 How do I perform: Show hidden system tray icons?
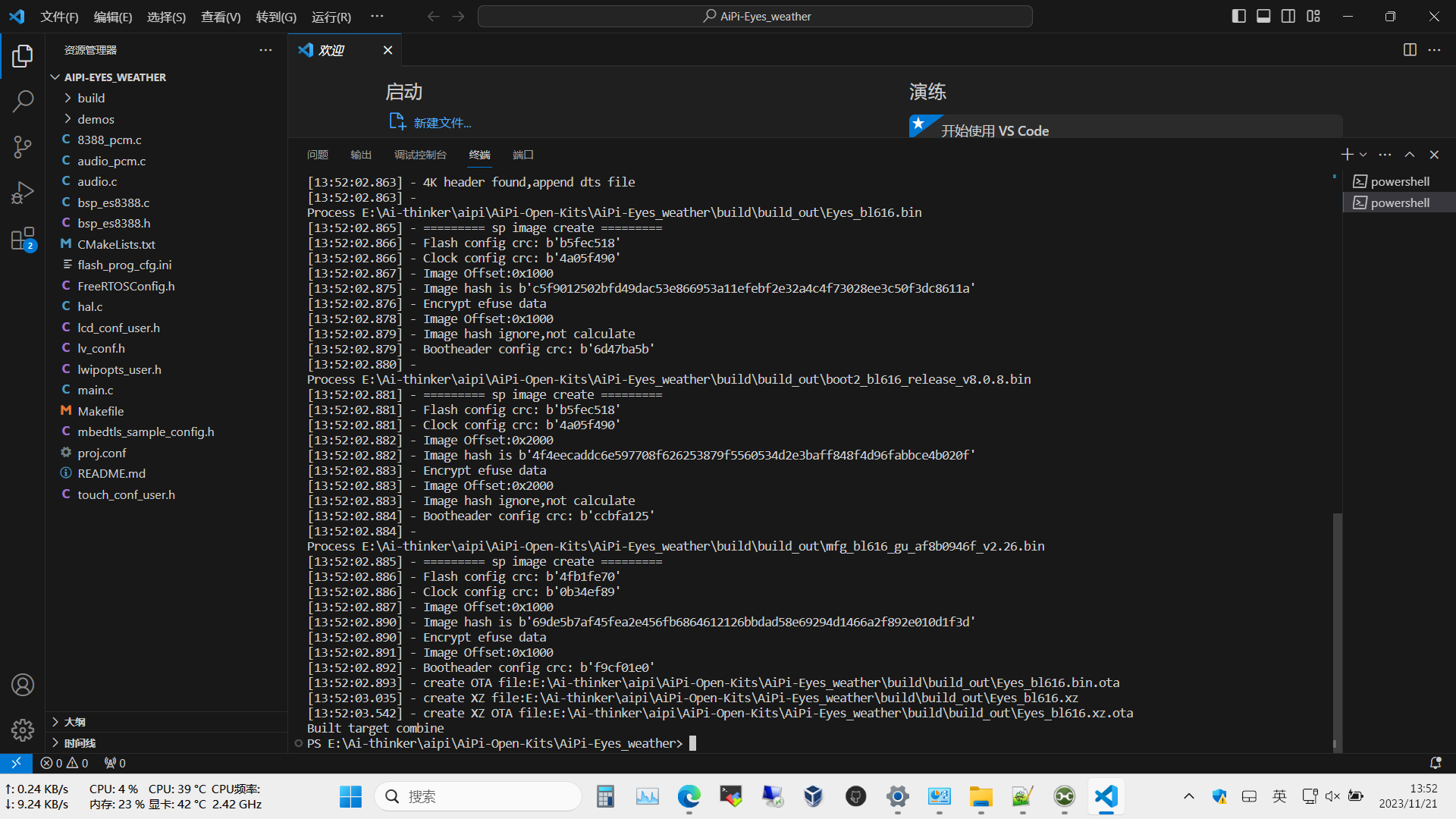coord(1188,796)
